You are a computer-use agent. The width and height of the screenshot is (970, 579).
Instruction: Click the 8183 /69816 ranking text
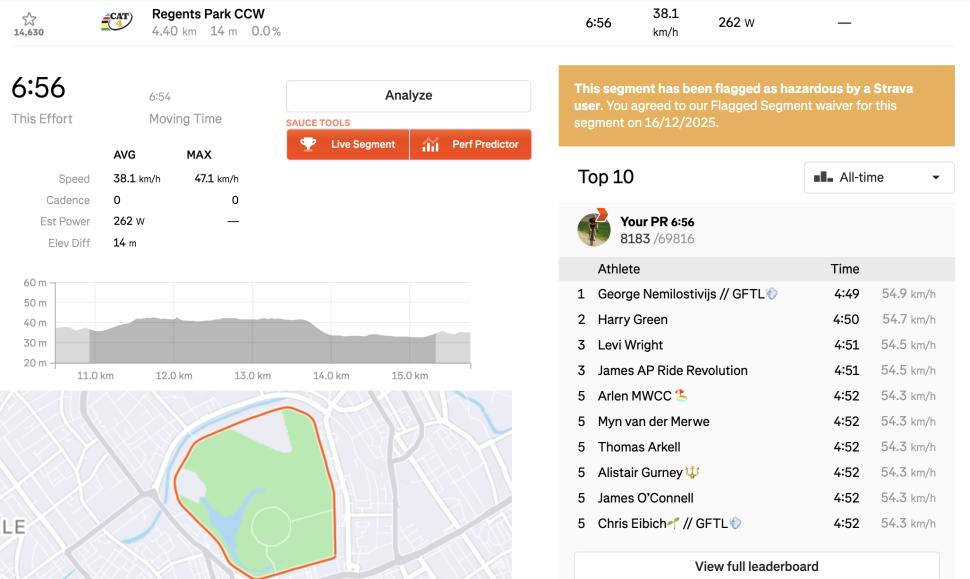(x=657, y=239)
